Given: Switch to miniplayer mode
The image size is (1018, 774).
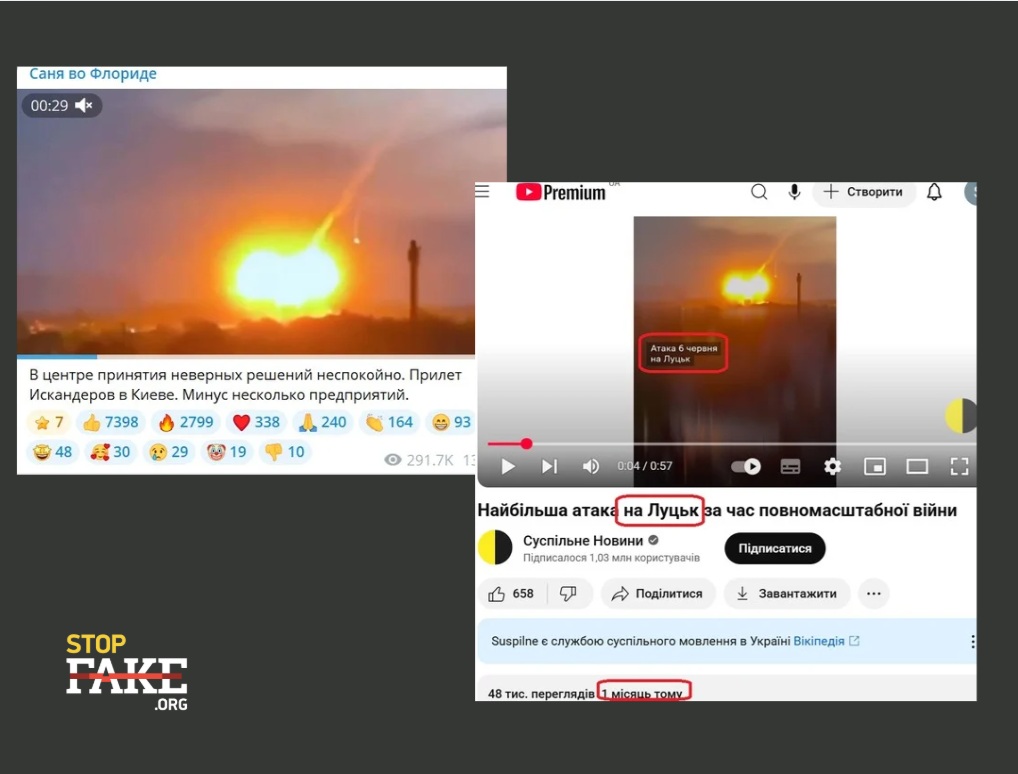Looking at the screenshot, I should 875,466.
